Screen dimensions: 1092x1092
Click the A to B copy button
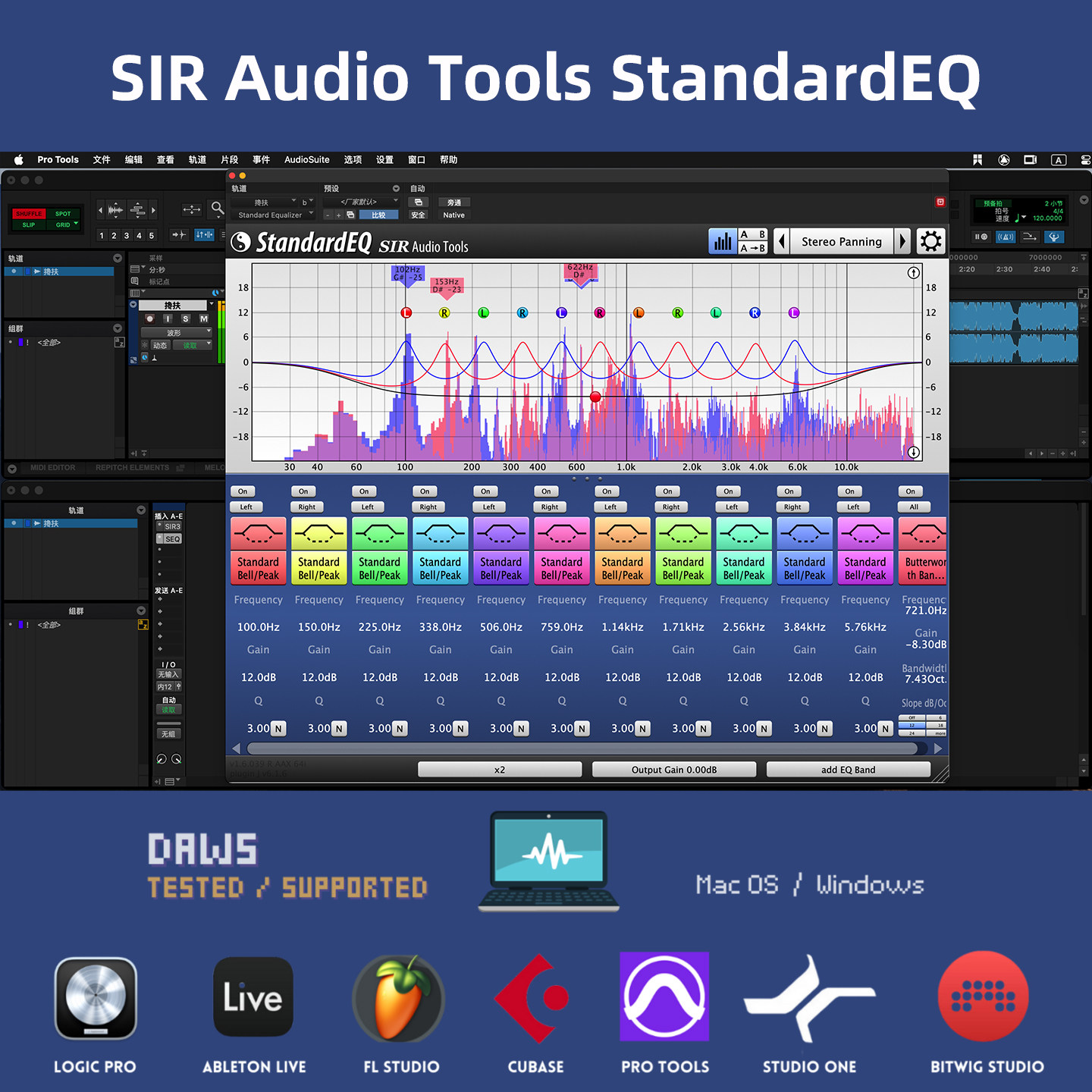(752, 248)
